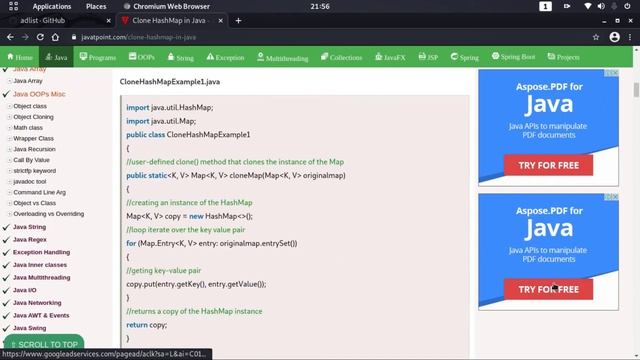The height and width of the screenshot is (360, 640).
Task: Click the SCROLL TO TOP button
Action: [44, 344]
